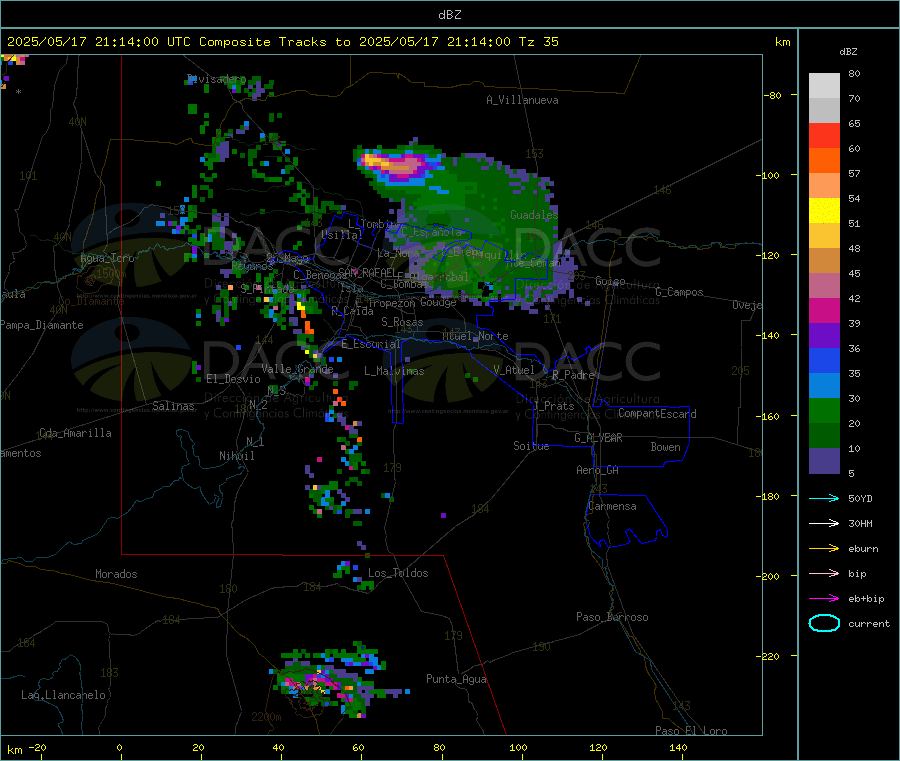Viewport: 900px width, 761px height.
Task: Select the magenta 39-42 dBZ swatch
Action: click(x=824, y=310)
